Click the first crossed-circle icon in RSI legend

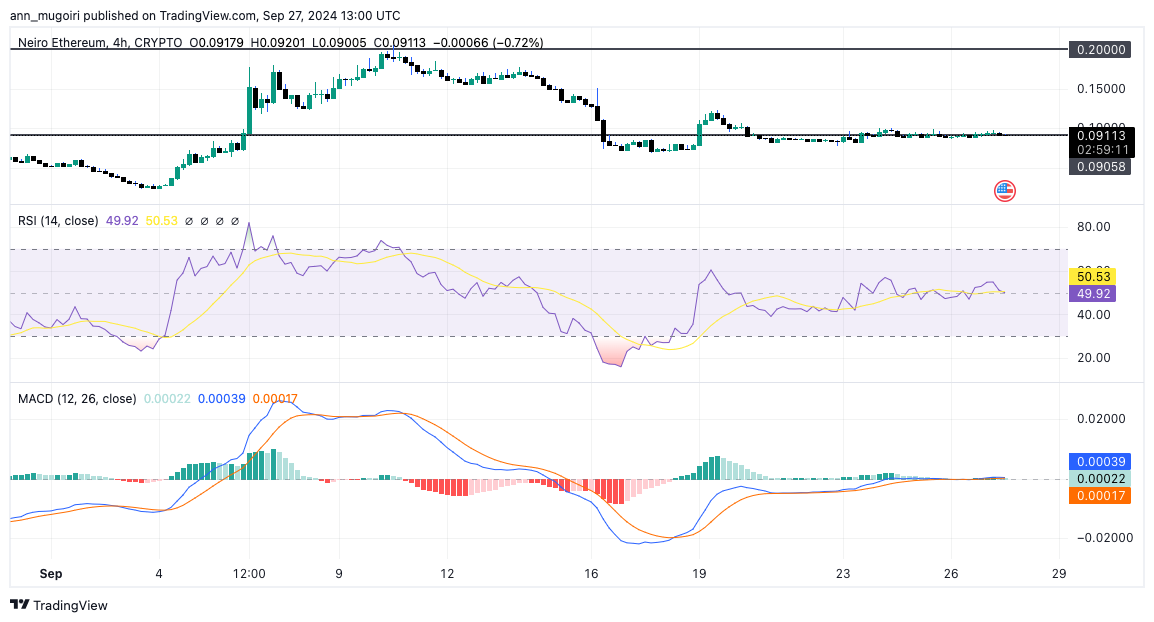click(189, 221)
